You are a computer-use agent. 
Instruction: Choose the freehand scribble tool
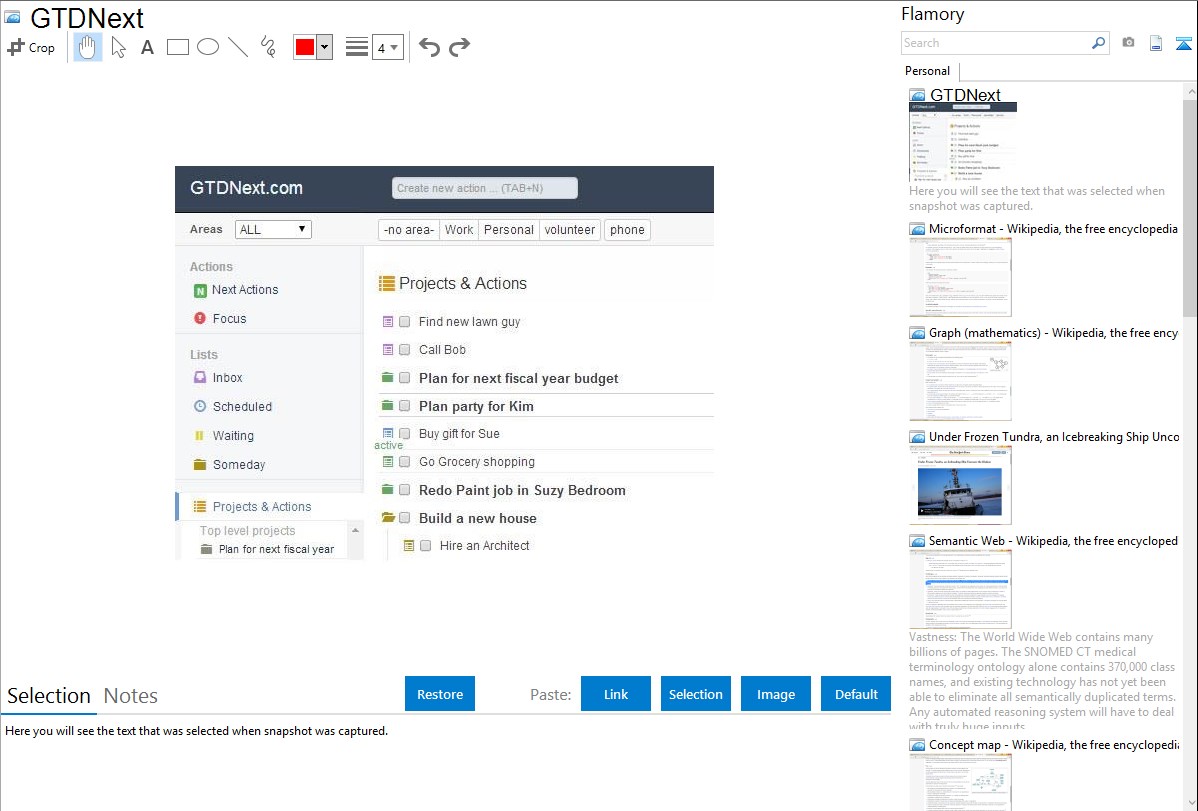268,47
